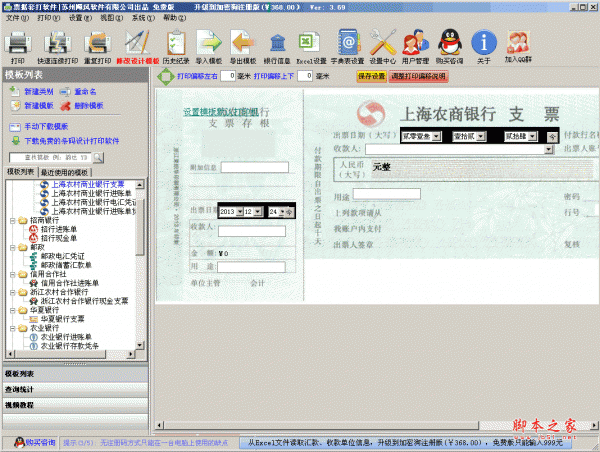Open the 收款人 combo box on the cheque
This screenshot has width=600, height=452.
(x=549, y=149)
